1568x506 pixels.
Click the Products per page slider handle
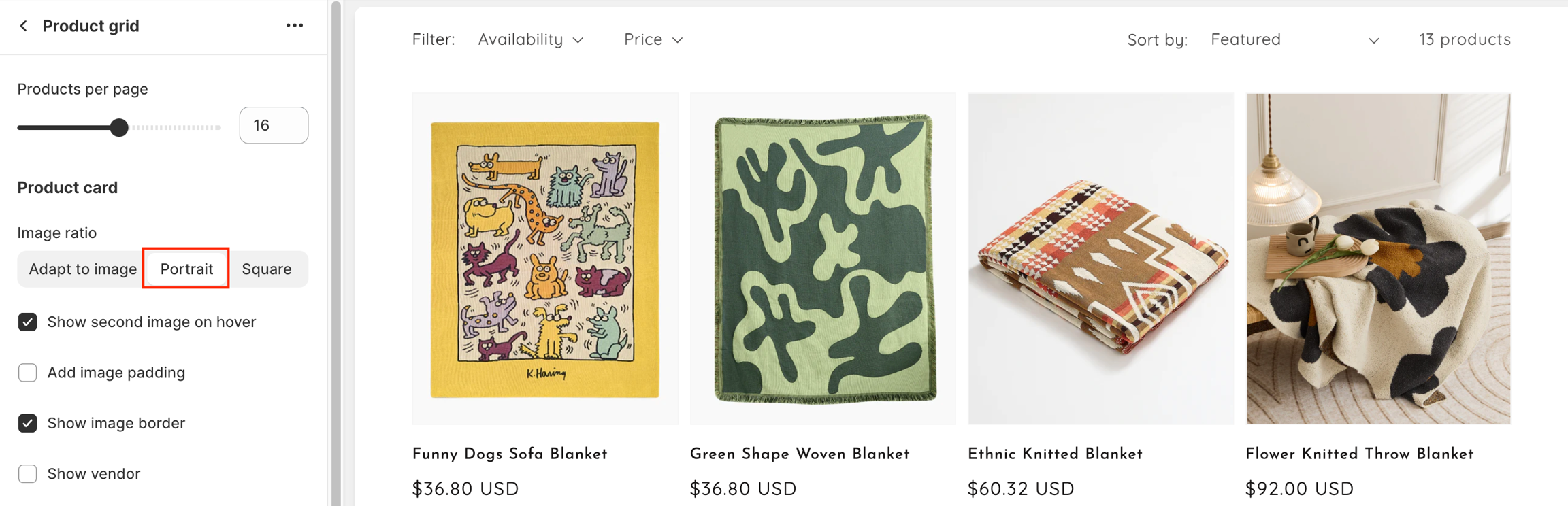(119, 127)
